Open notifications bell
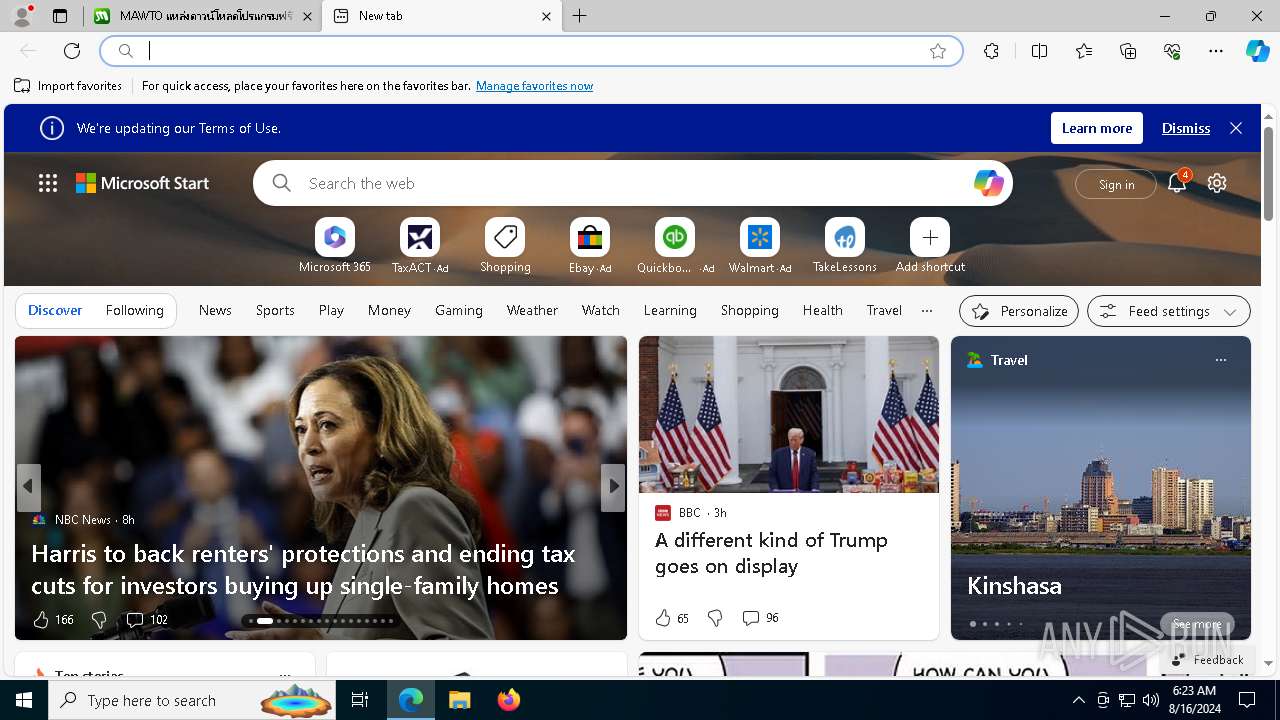The image size is (1280, 720). 1177,183
